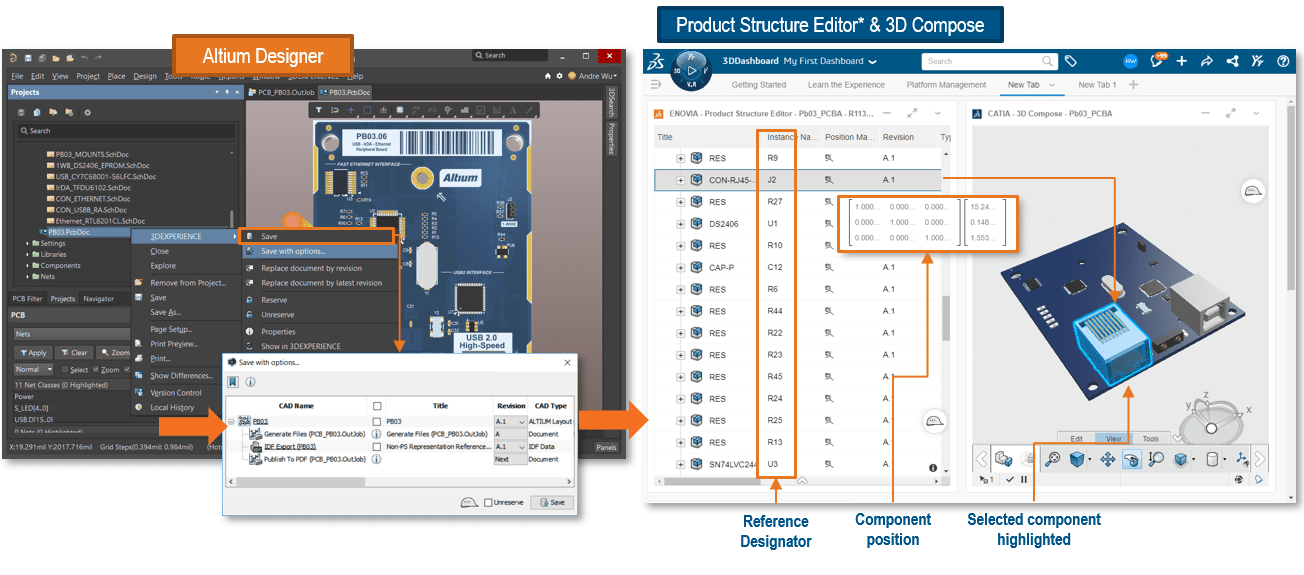Click the settings gear icon in Altium title bar
The image size is (1304, 575).
tap(560, 76)
